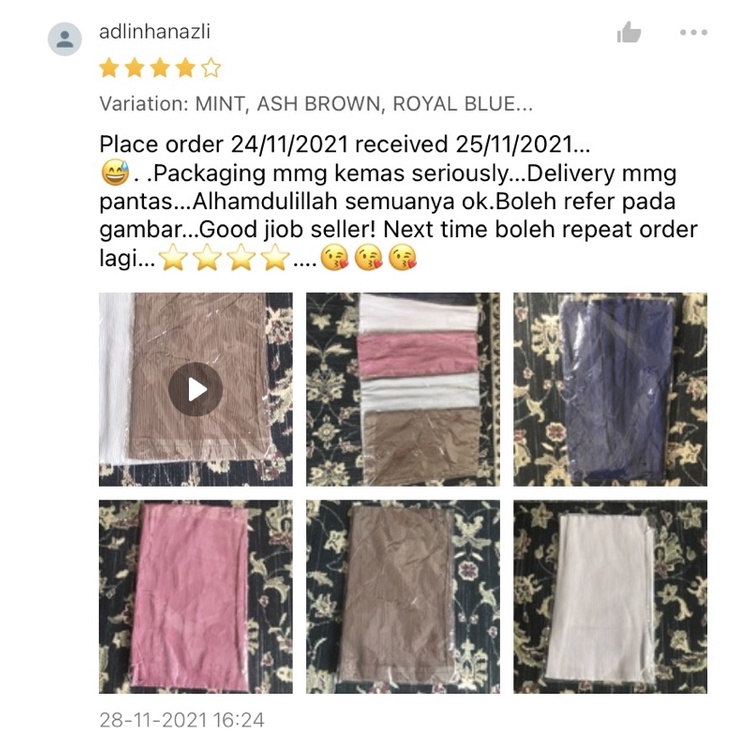750x750 pixels.
Task: Open the pink fabric photo
Action: click(x=196, y=596)
